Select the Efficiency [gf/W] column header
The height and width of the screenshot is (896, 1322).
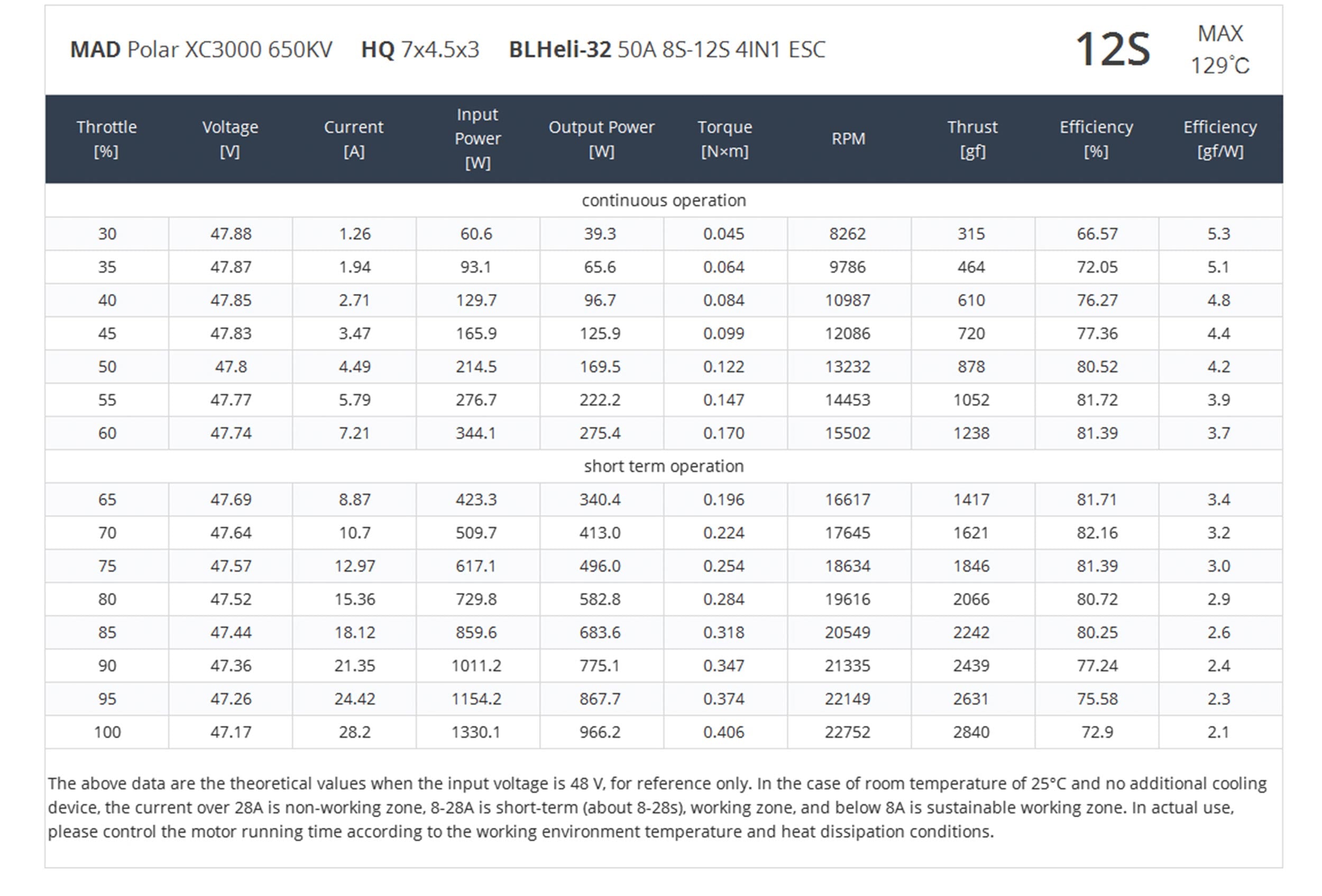click(x=1220, y=138)
